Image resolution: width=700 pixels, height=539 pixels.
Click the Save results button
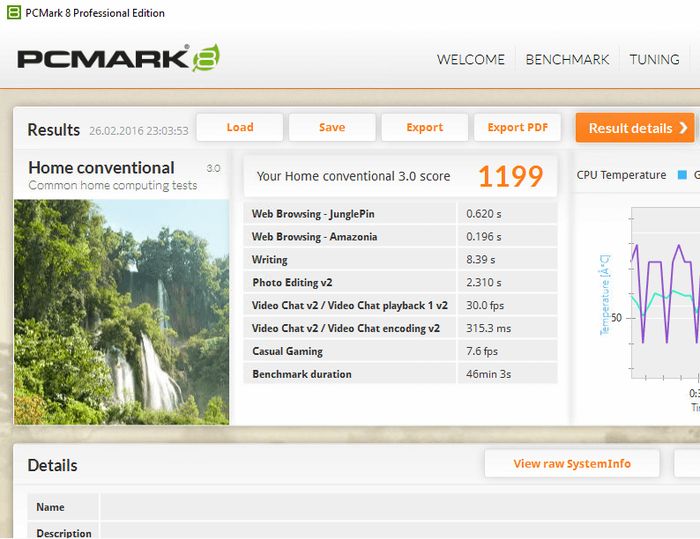[332, 128]
